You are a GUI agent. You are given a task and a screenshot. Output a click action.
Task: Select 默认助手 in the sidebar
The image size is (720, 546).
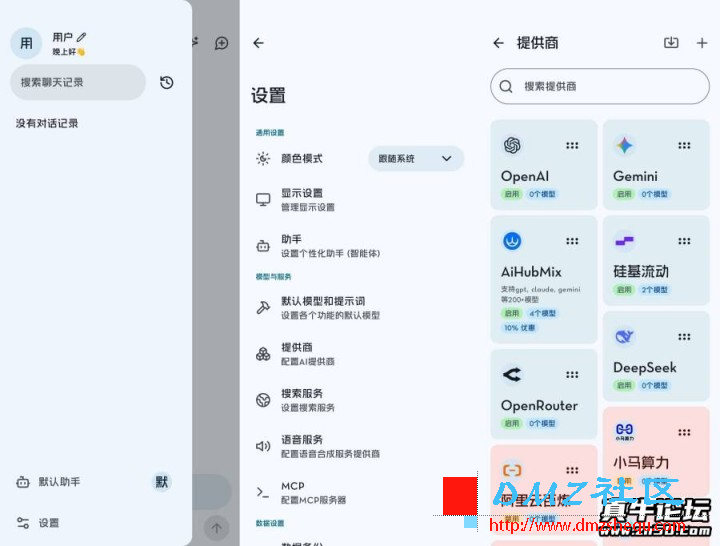coord(60,482)
